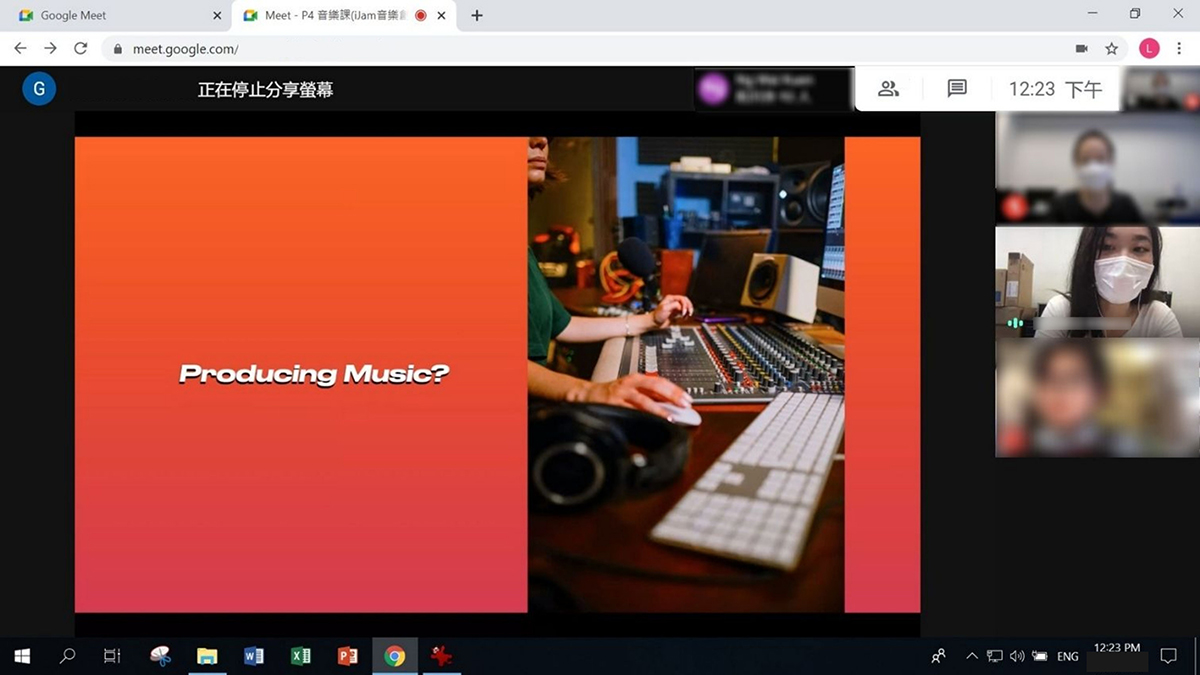Screen dimensions: 1200x675
Task: Click the volume icon in system tray
Action: click(x=1017, y=656)
